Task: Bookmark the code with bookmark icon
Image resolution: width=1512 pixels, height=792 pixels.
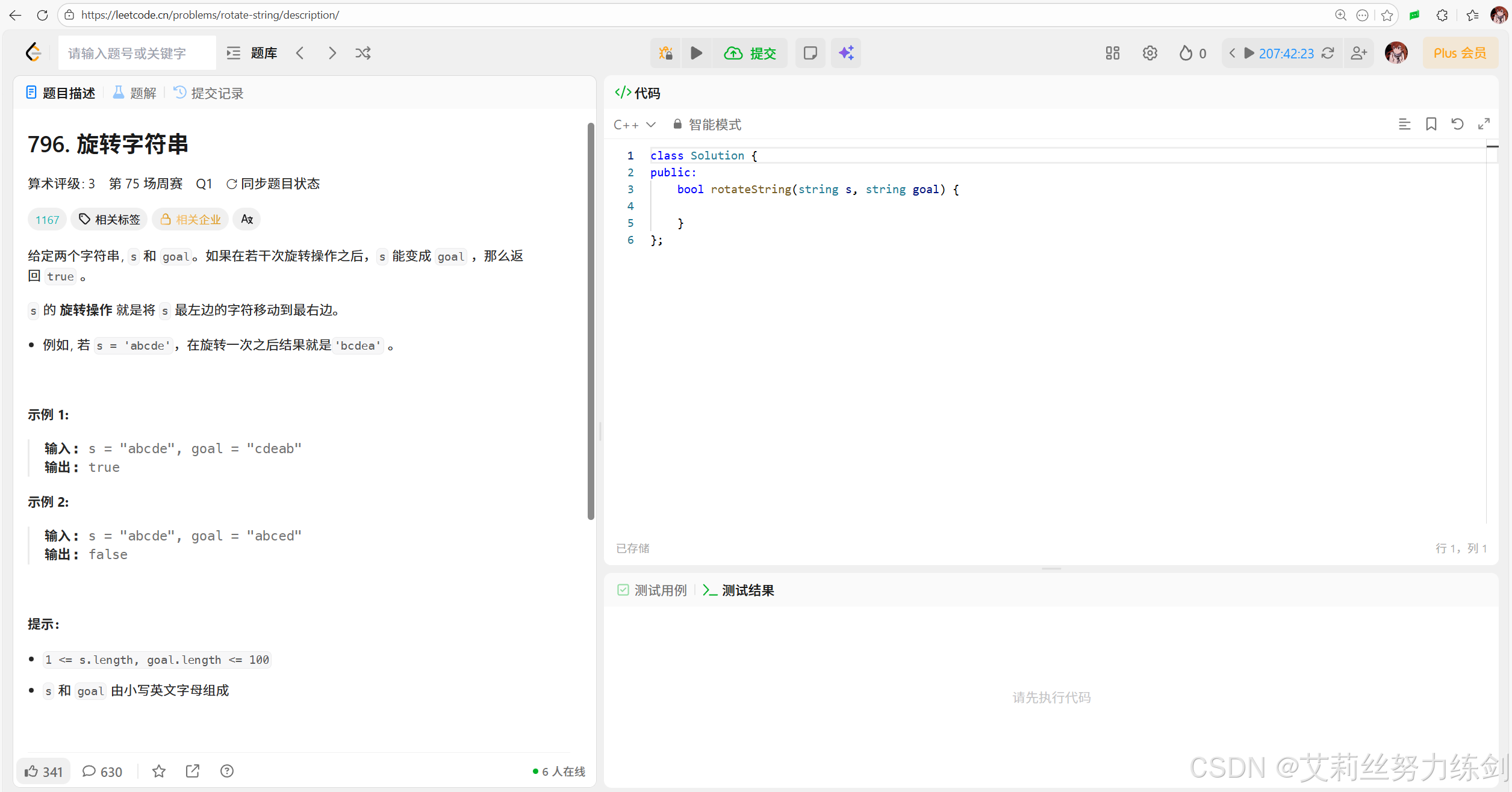Action: tap(1431, 124)
